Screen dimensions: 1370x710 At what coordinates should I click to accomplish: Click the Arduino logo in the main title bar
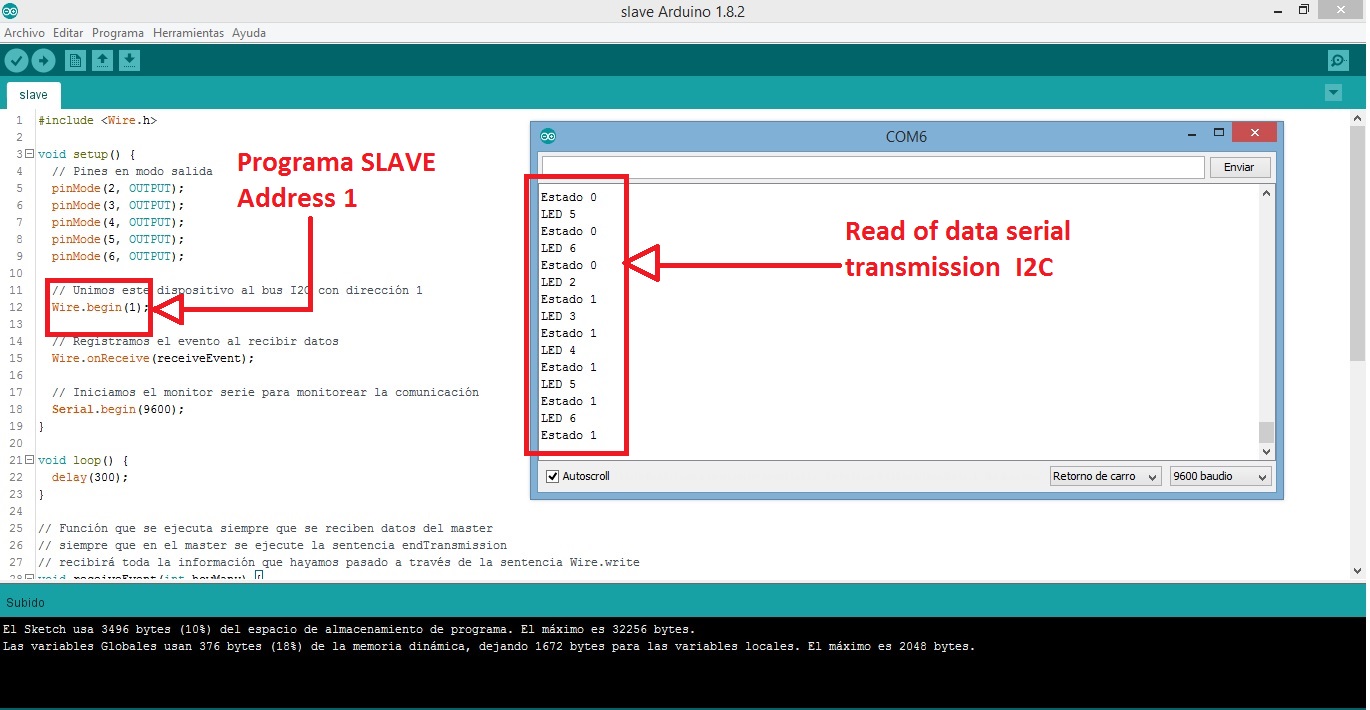click(10, 11)
